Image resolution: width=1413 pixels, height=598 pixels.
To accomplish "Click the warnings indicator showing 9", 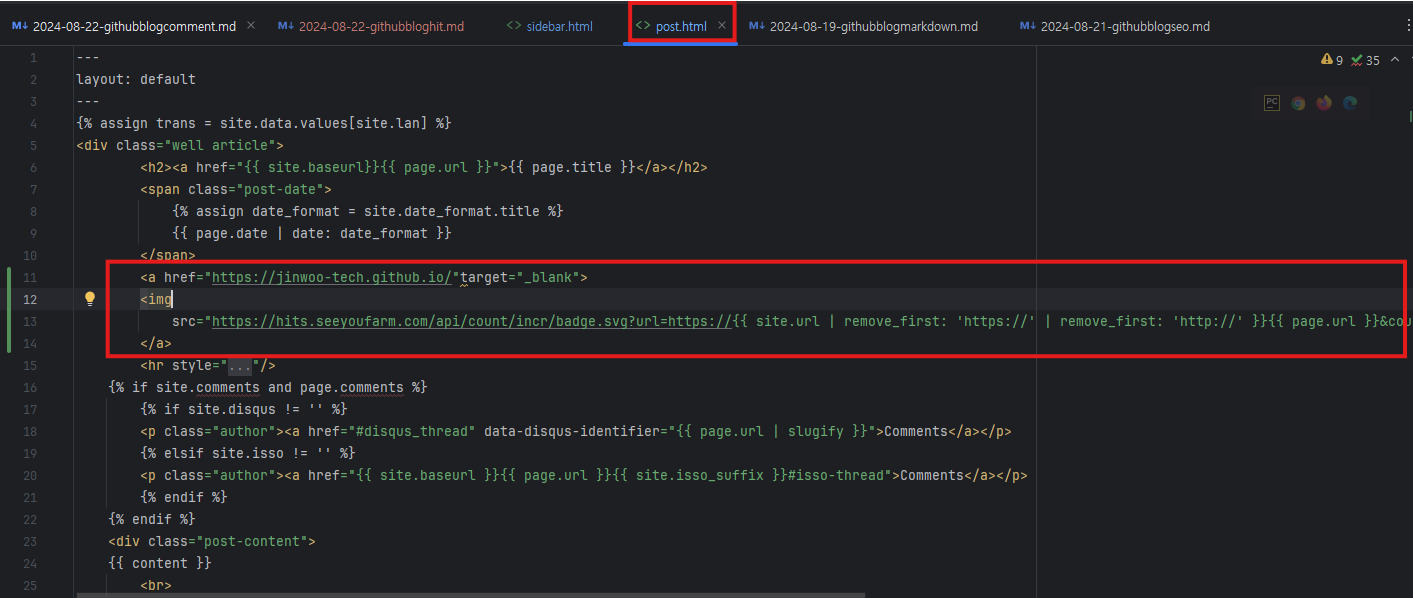I will point(1332,60).
